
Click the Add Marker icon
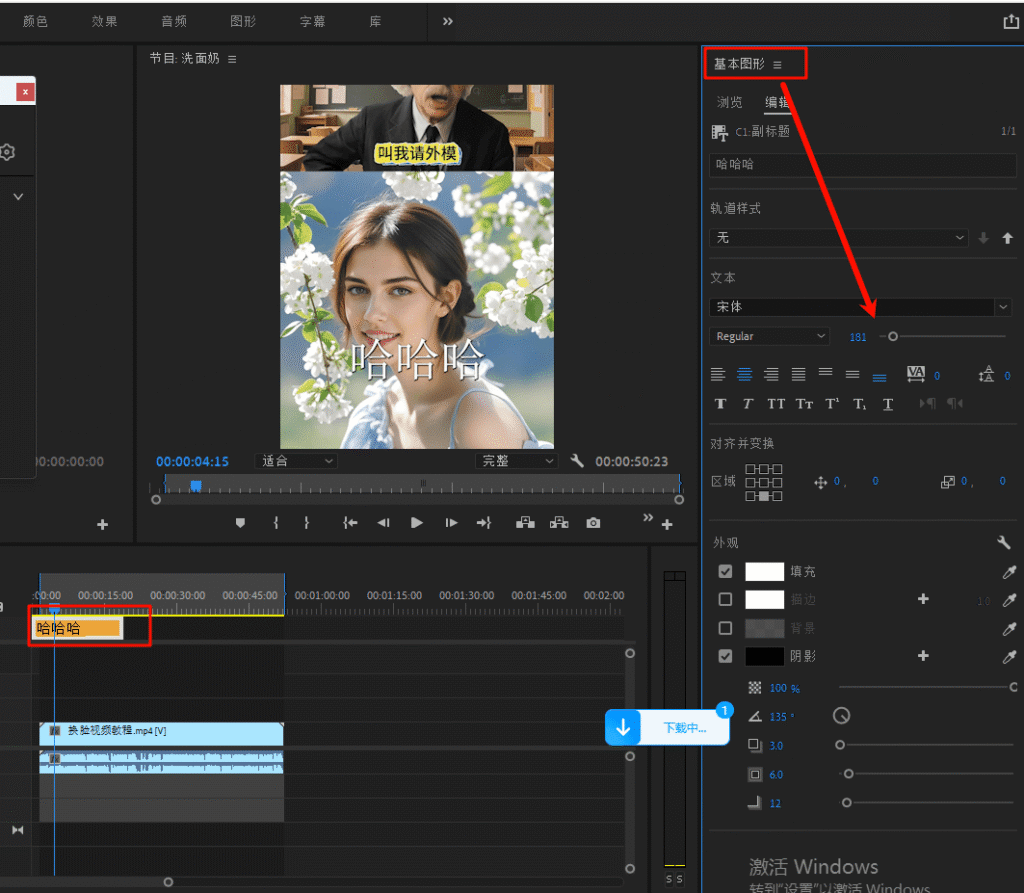(240, 523)
